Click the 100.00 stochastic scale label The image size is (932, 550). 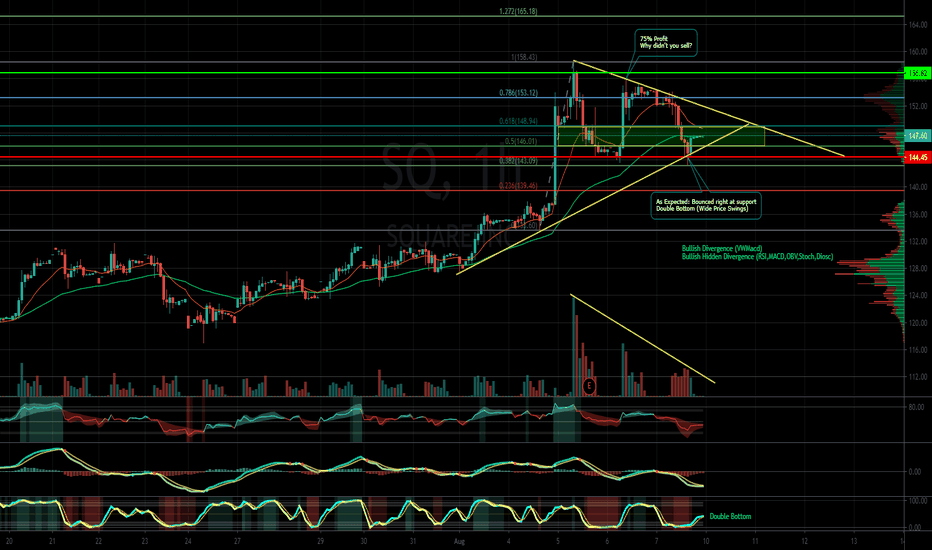click(x=918, y=501)
